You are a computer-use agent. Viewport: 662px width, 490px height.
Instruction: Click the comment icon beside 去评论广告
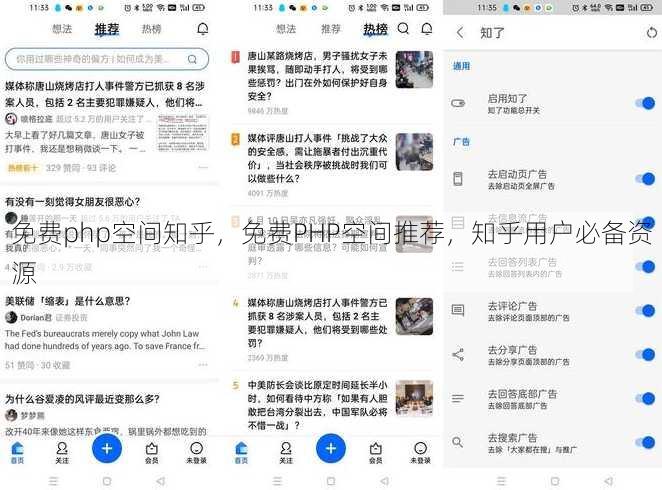458,311
